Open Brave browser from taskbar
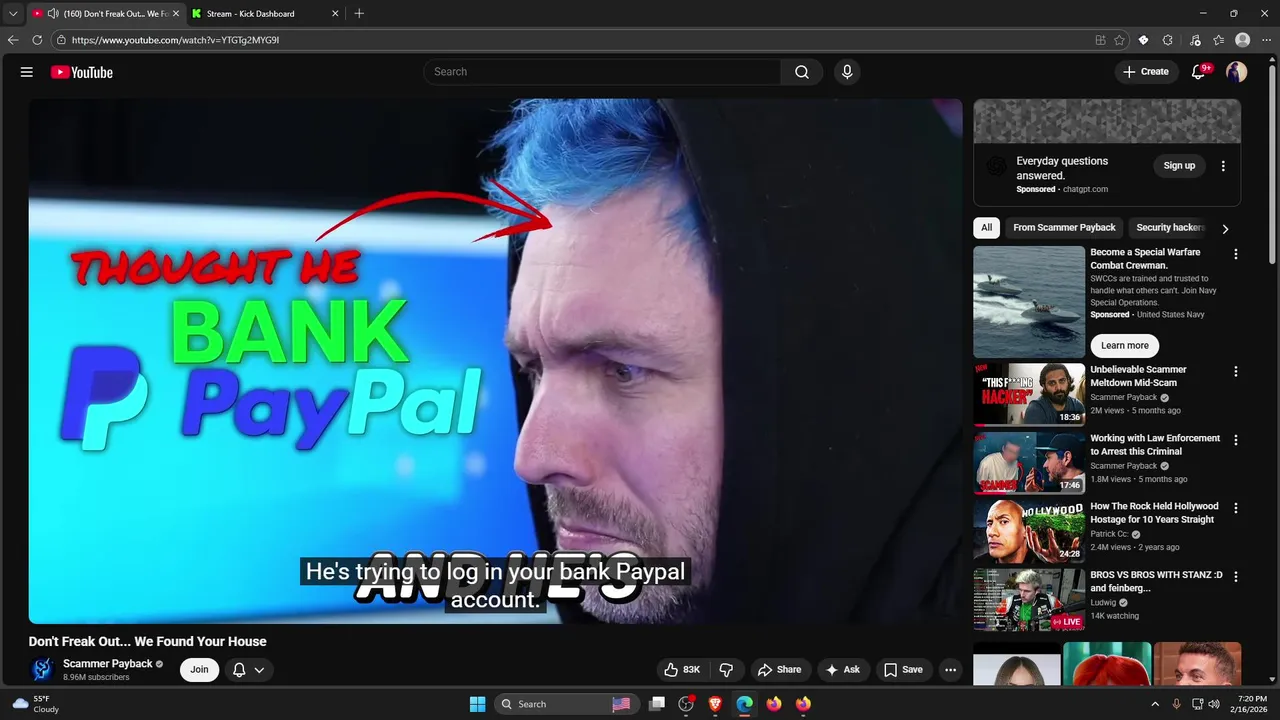 (x=715, y=704)
